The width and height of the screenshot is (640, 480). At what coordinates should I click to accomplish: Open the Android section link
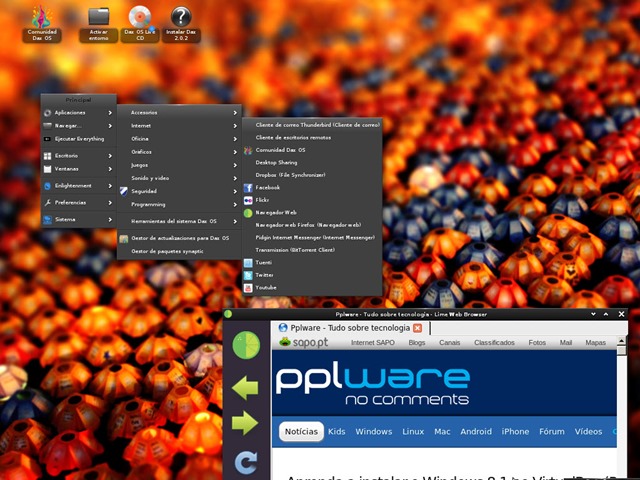(476, 432)
